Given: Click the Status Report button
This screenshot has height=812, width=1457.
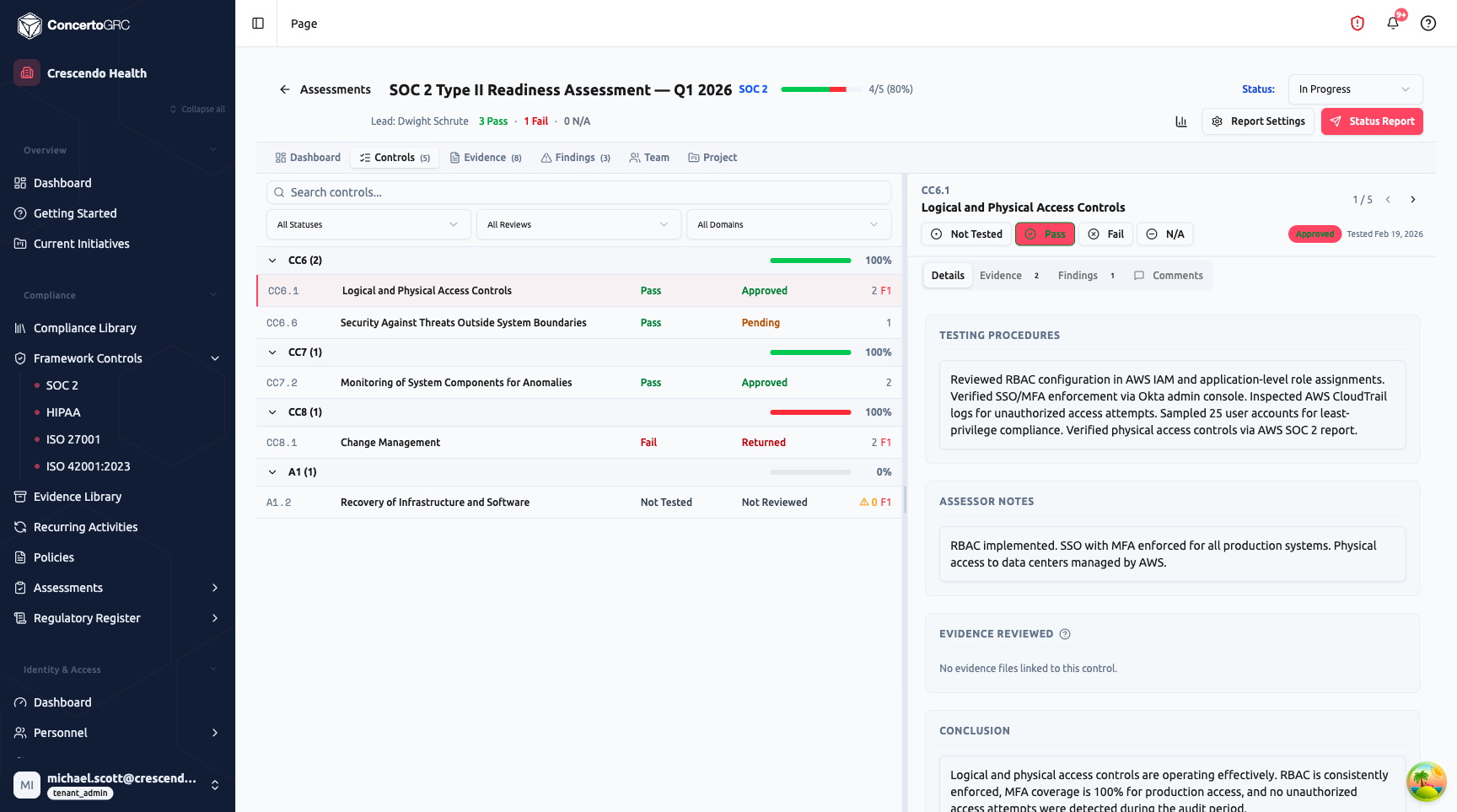Looking at the screenshot, I should 1372,121.
